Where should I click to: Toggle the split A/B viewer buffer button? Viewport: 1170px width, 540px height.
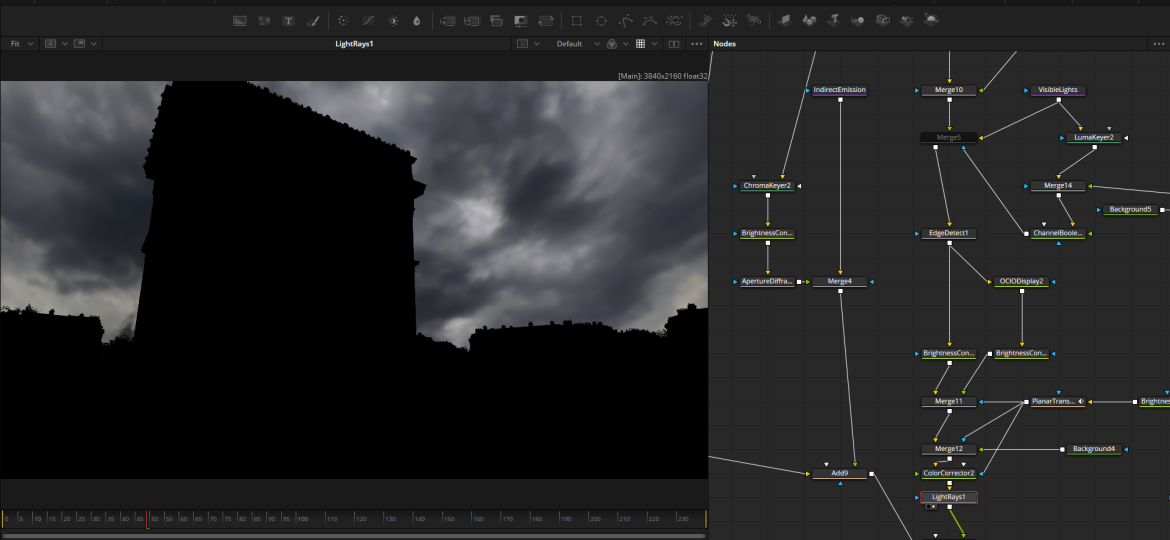49,44
